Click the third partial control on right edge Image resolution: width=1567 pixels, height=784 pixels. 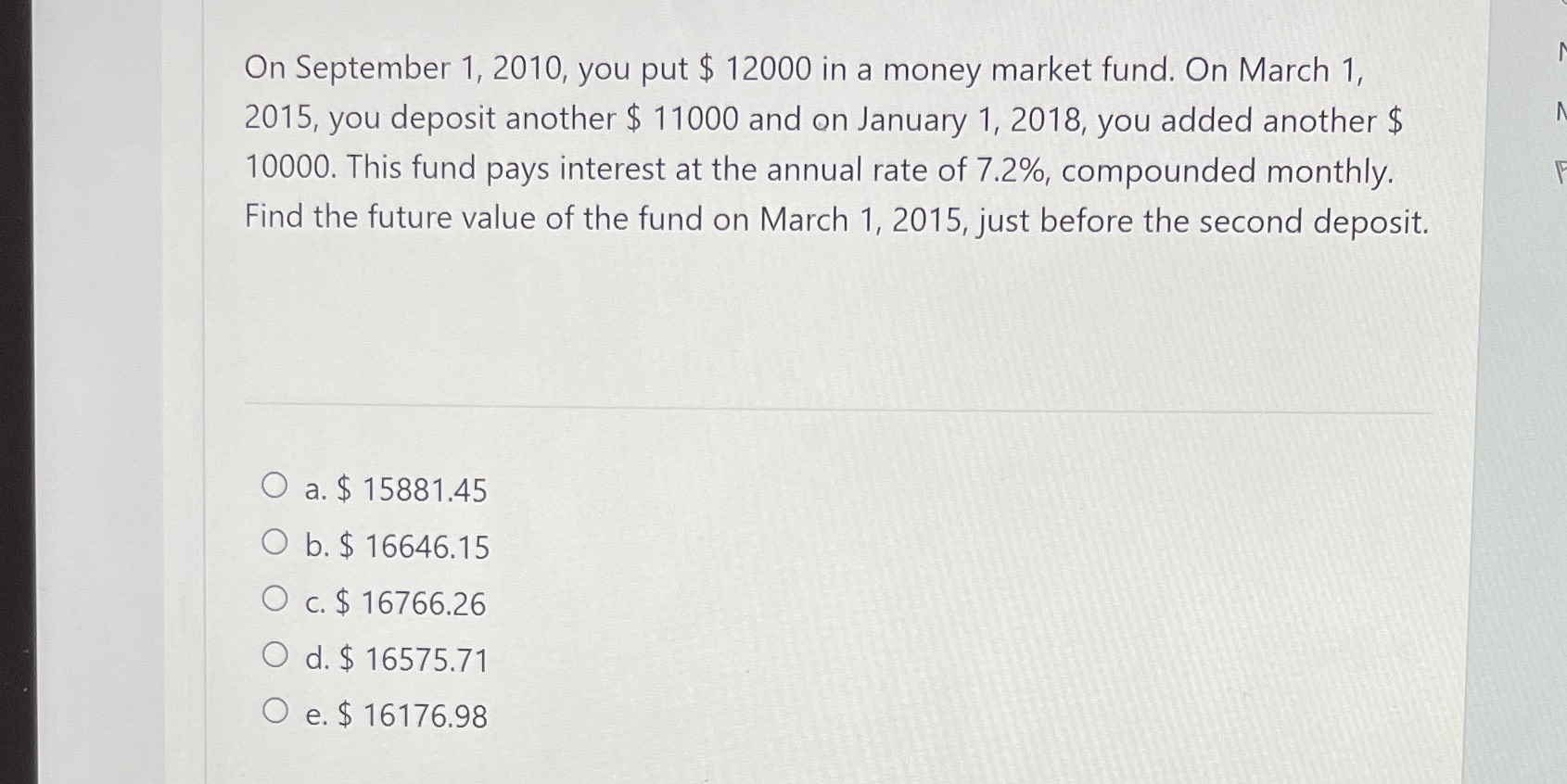pos(1561,169)
